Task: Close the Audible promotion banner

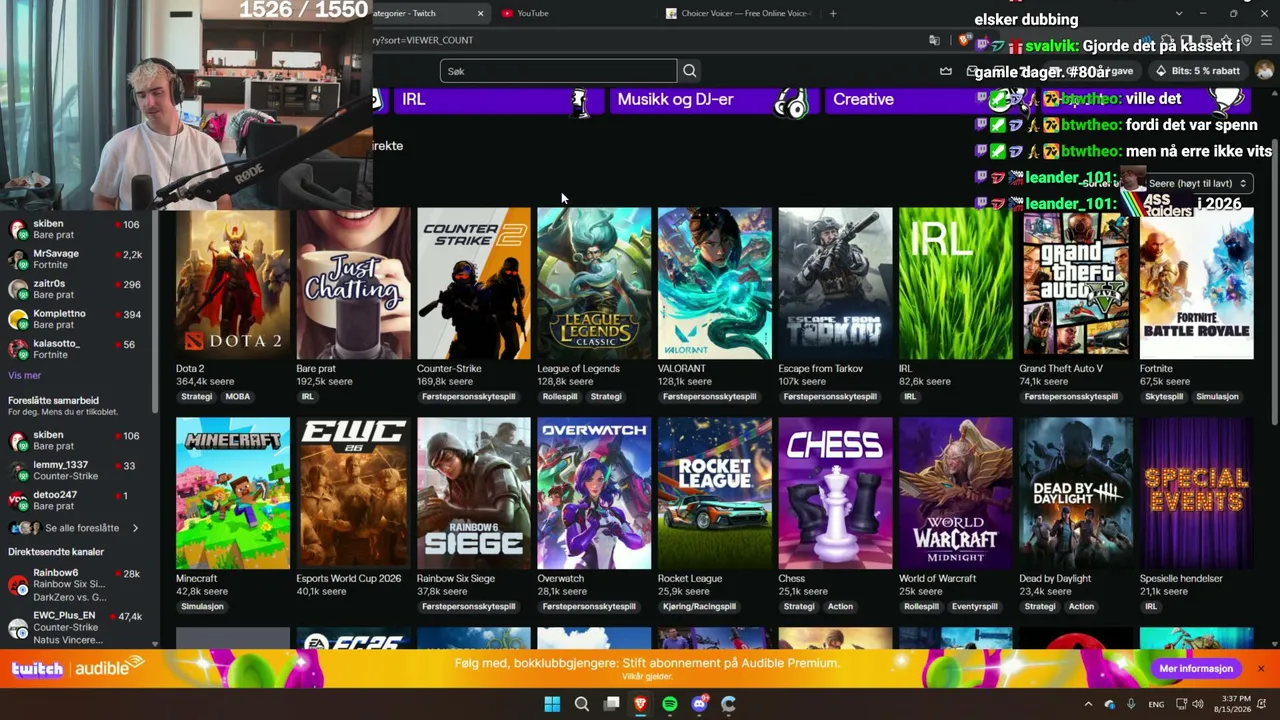Action: (1261, 668)
